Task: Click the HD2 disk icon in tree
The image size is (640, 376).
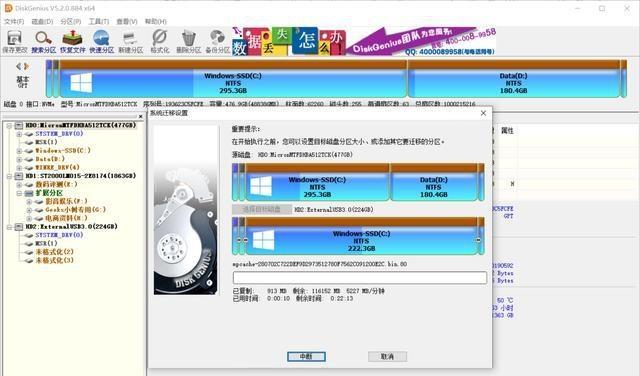Action: click(x=19, y=227)
